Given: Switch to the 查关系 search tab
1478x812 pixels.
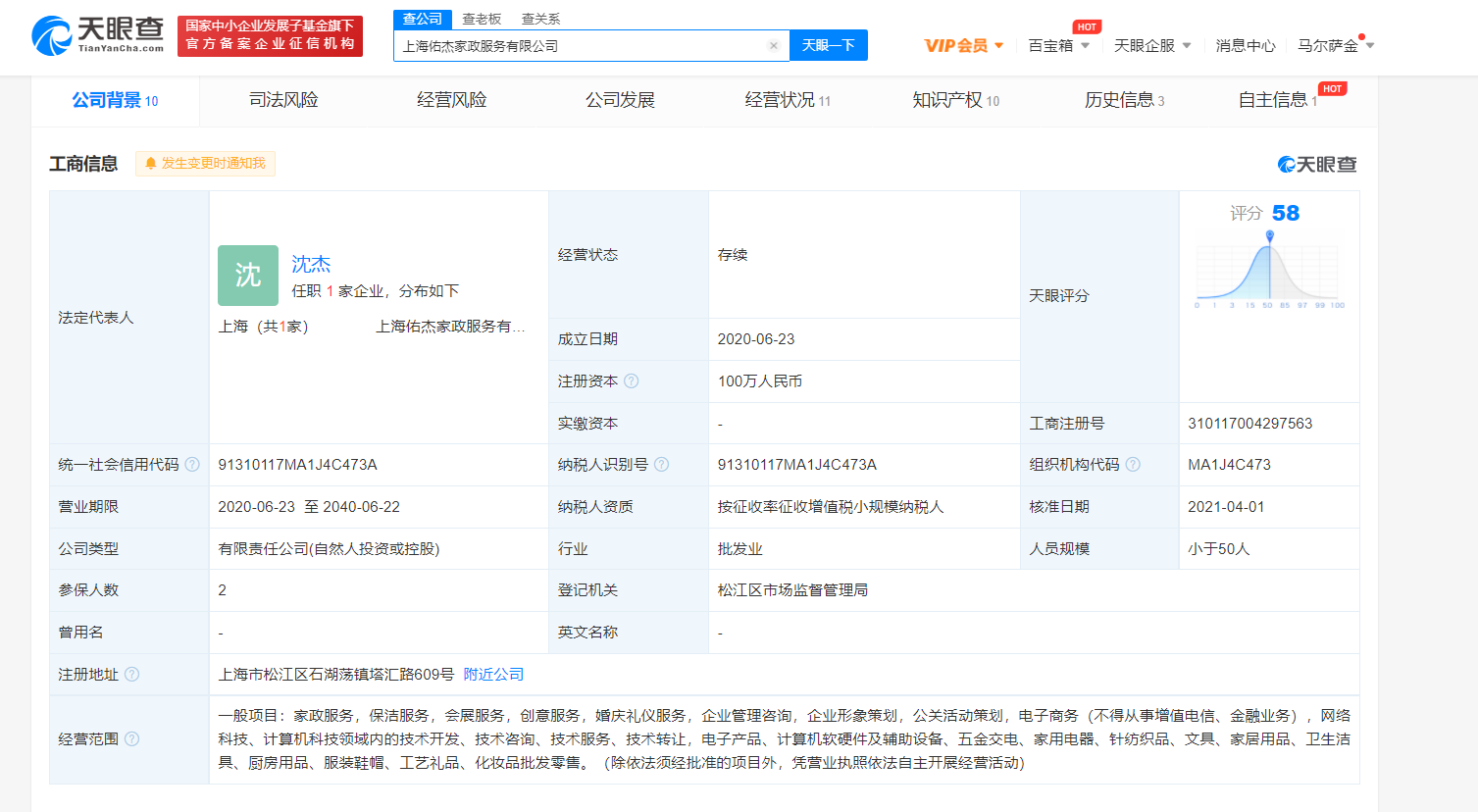Looking at the screenshot, I should coord(540,20).
